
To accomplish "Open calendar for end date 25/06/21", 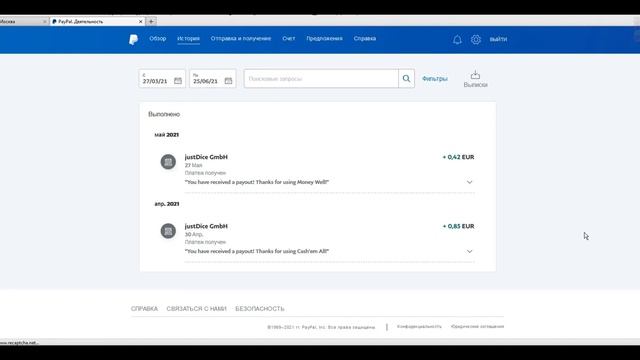I will (229, 81).
